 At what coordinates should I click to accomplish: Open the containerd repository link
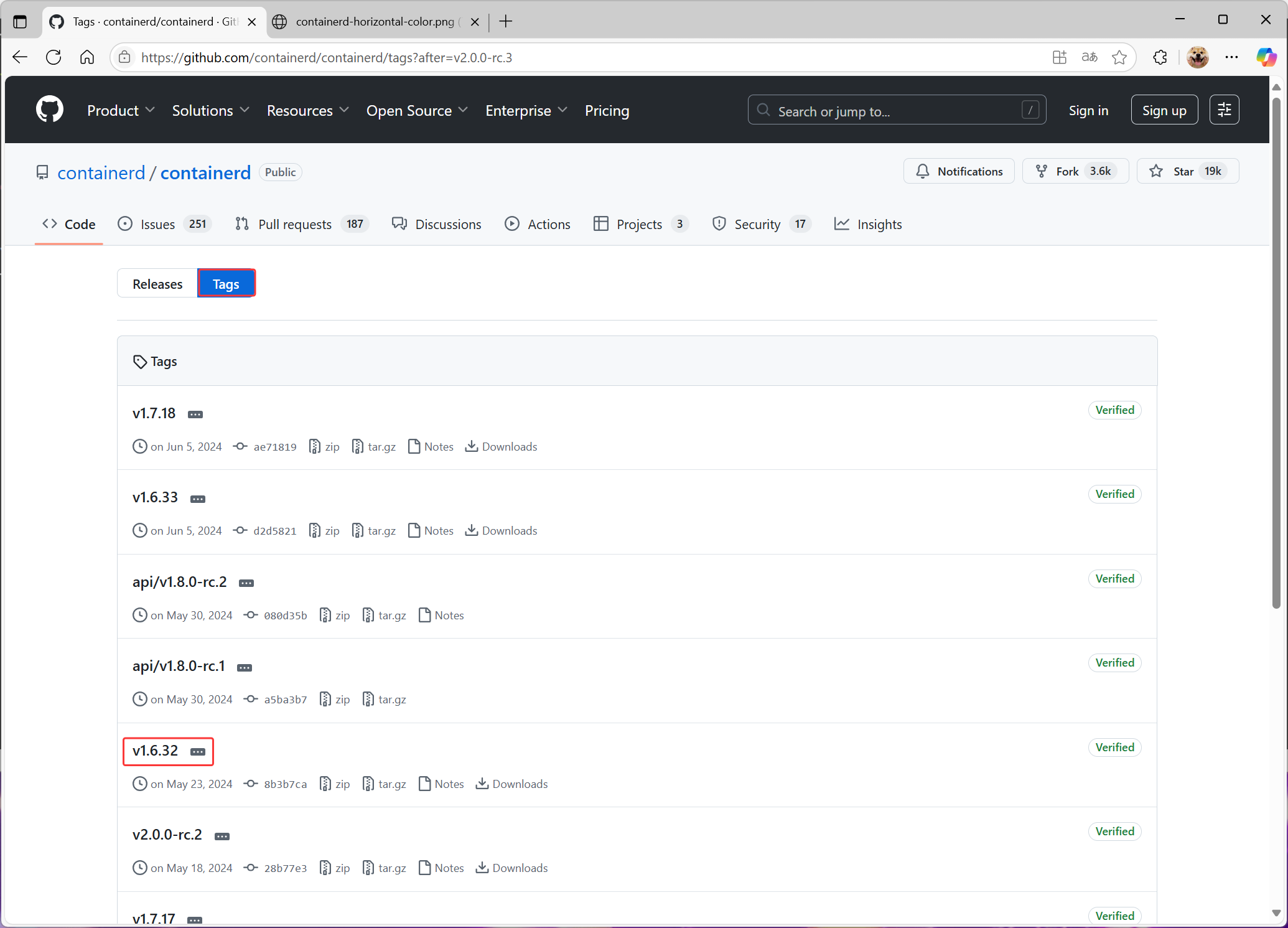(x=205, y=172)
